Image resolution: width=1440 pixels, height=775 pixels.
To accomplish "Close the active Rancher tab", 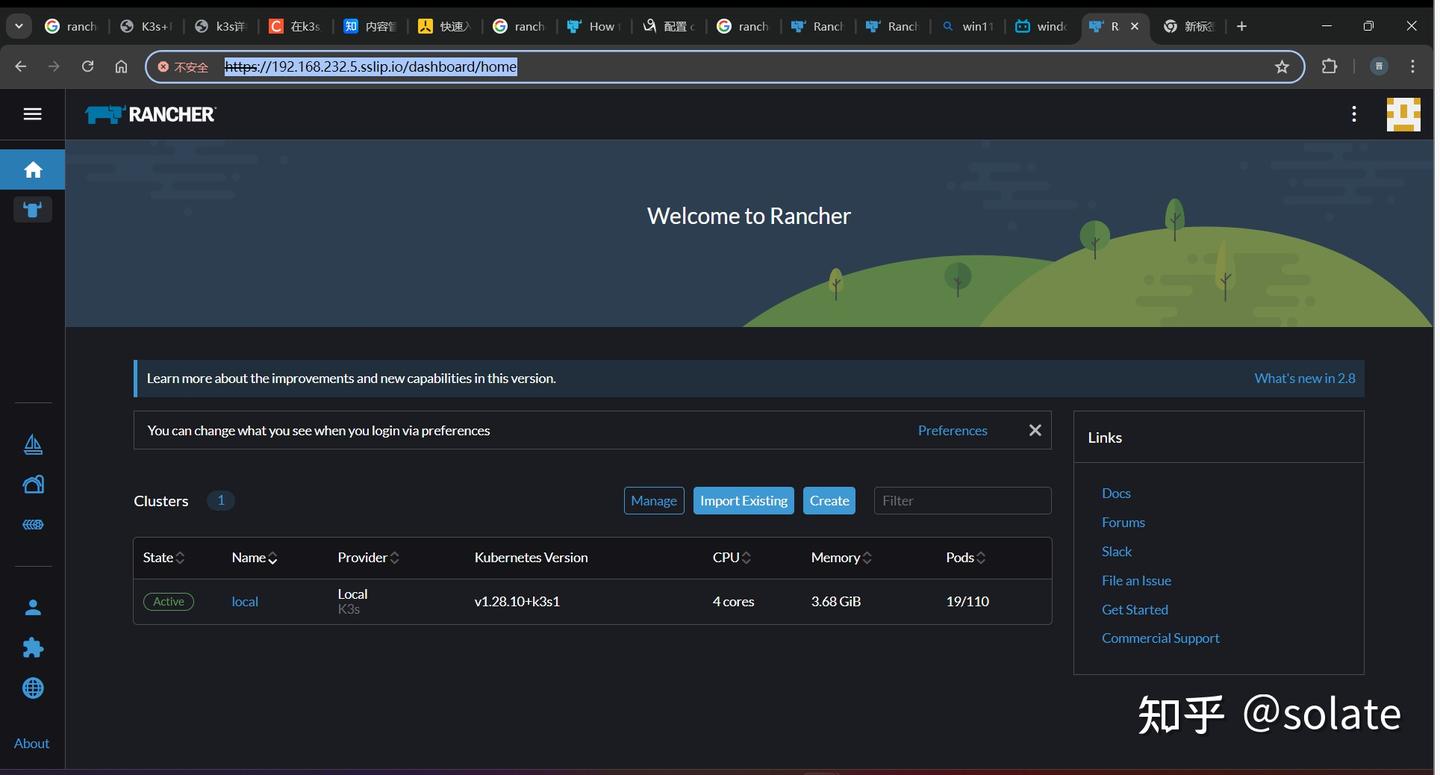I will [1134, 26].
